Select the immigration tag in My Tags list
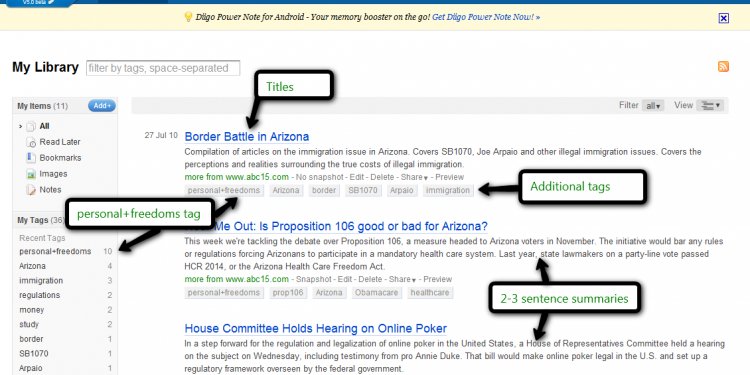The height and width of the screenshot is (375, 750). tap(41, 280)
